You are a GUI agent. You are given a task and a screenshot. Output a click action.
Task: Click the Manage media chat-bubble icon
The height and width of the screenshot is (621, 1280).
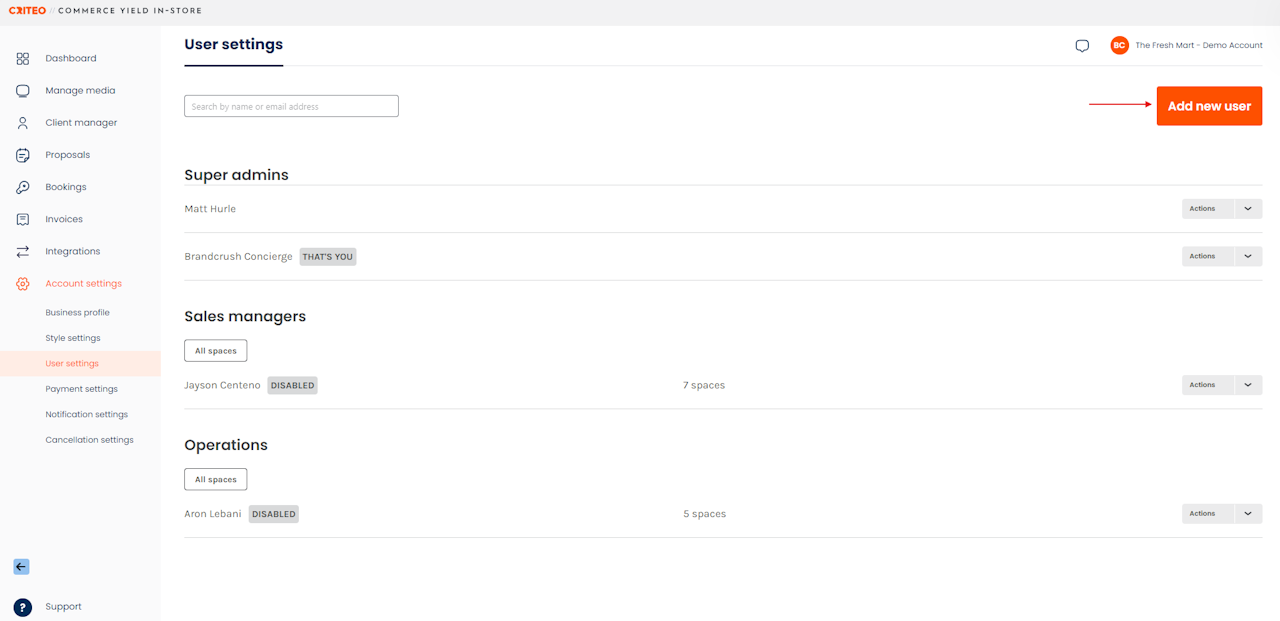(x=22, y=91)
